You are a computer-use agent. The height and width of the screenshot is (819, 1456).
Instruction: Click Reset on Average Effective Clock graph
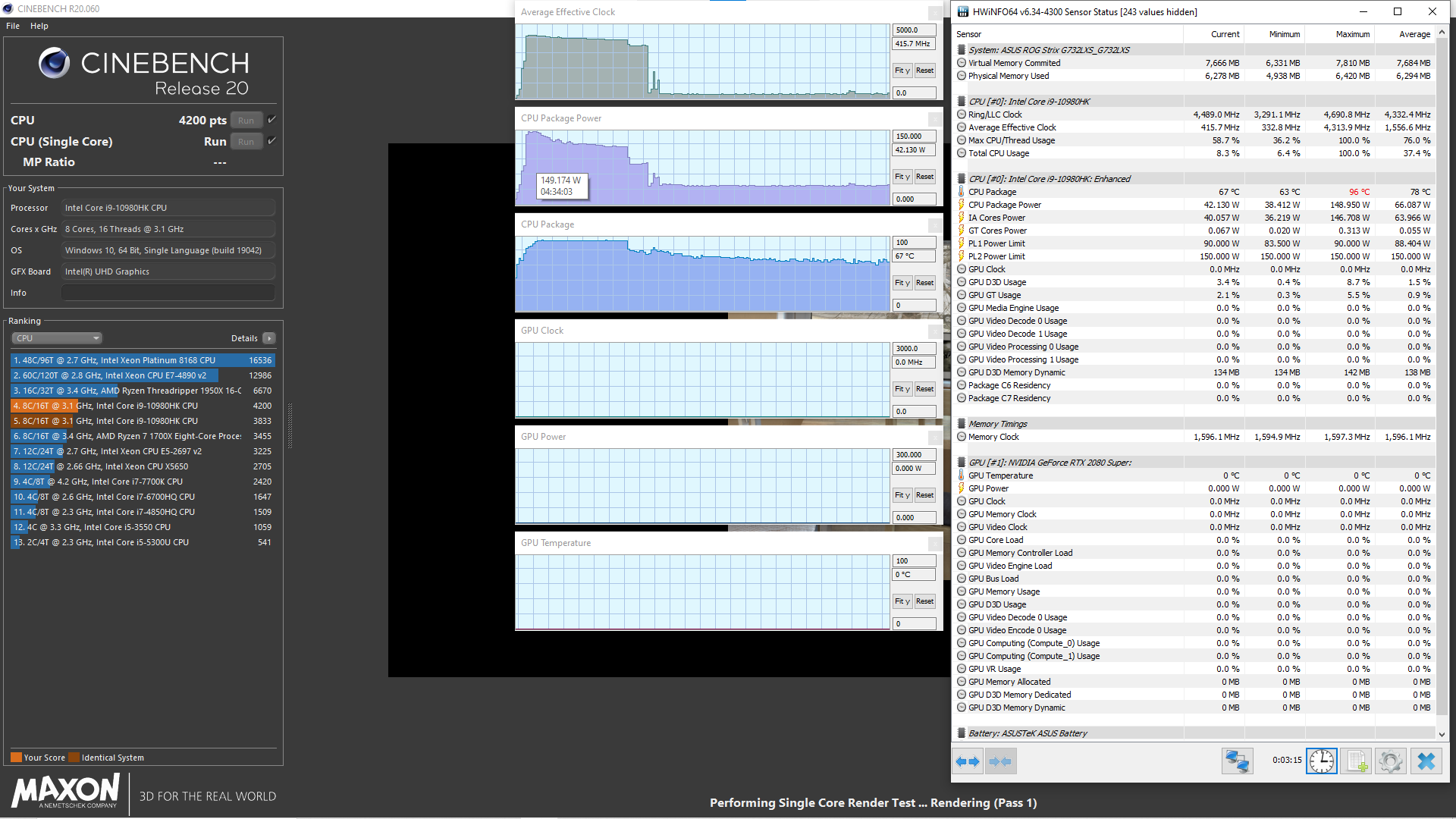tap(924, 71)
